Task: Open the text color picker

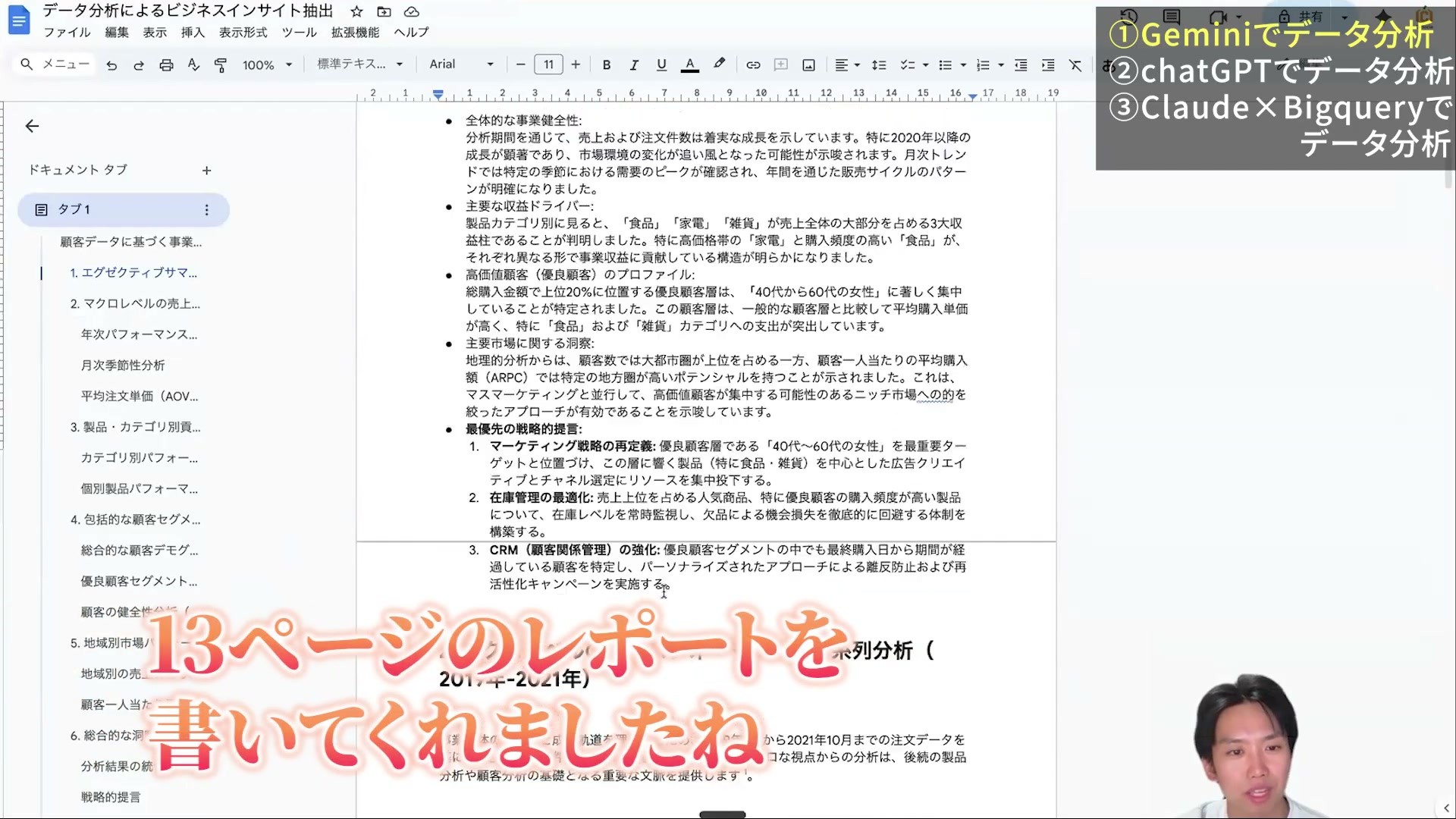Action: [x=689, y=65]
